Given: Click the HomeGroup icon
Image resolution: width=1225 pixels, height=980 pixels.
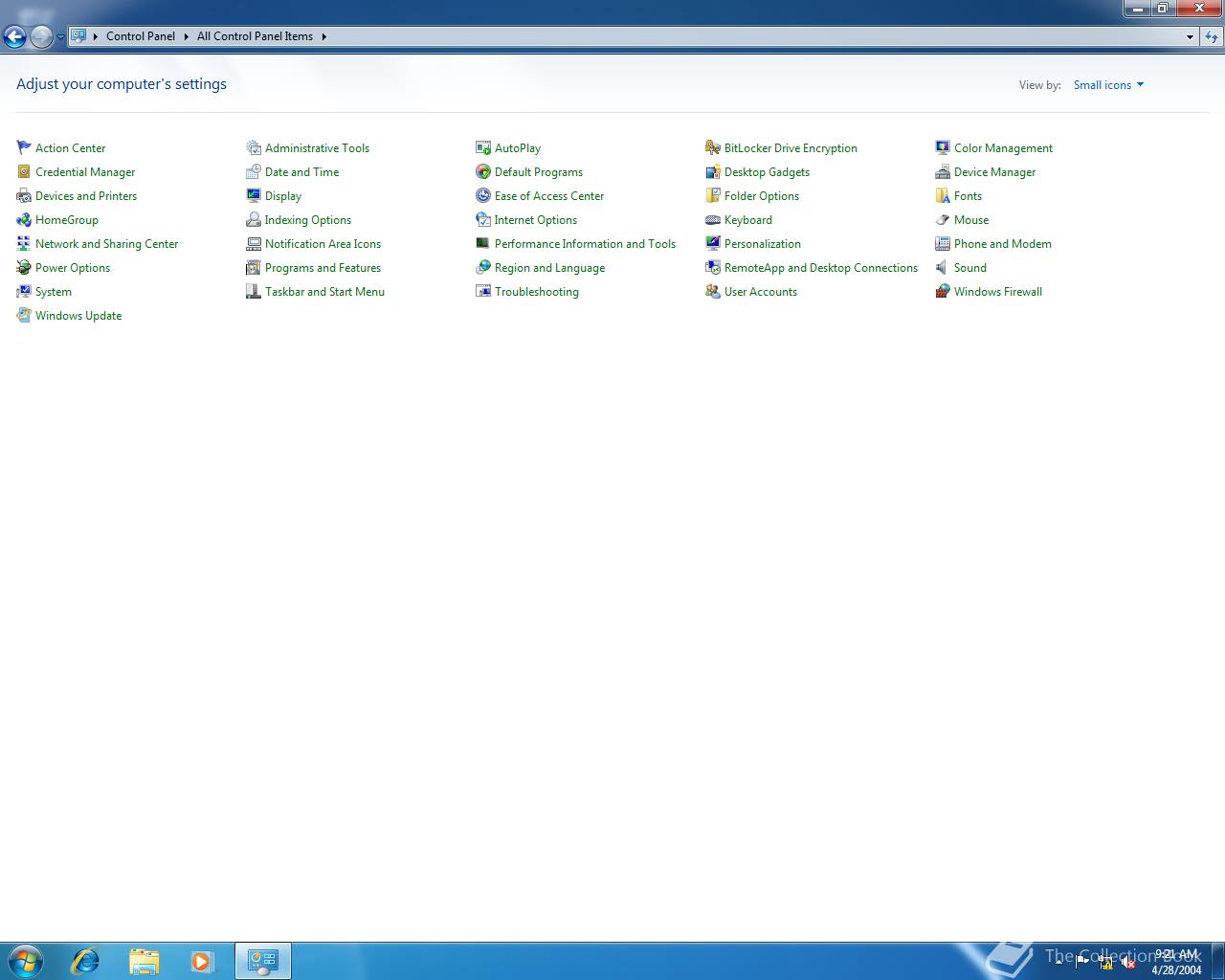Looking at the screenshot, I should 24,219.
